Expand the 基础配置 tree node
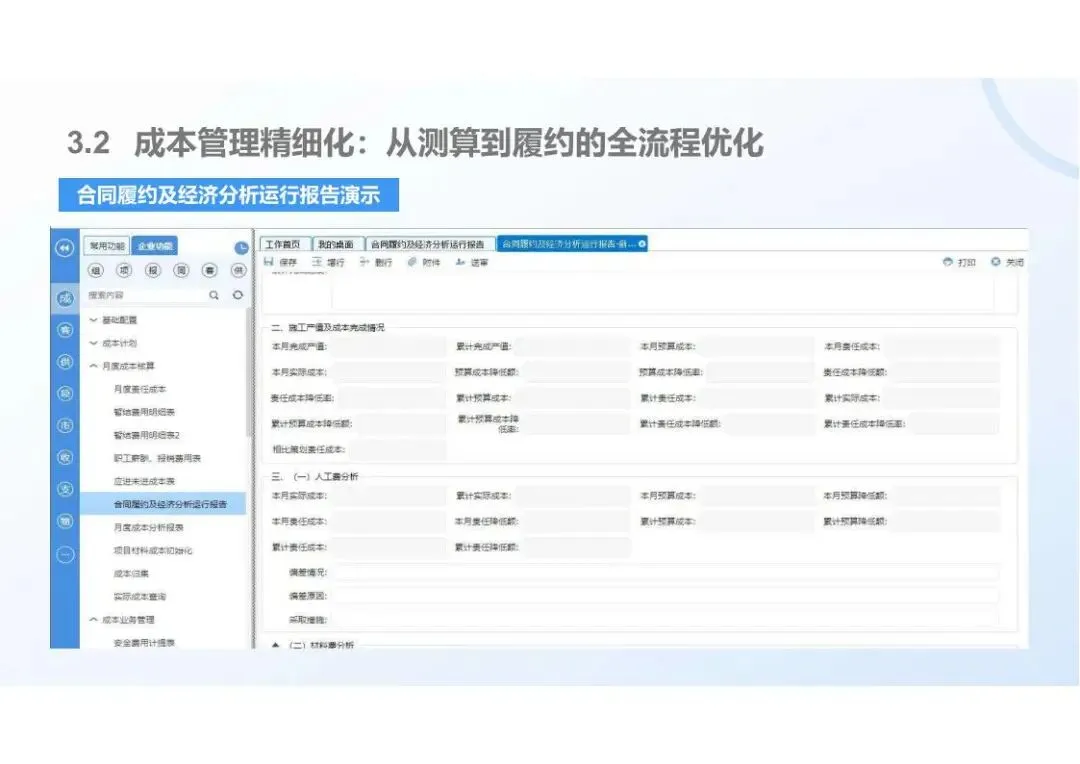The height and width of the screenshot is (764, 1080). pyautogui.click(x=94, y=320)
